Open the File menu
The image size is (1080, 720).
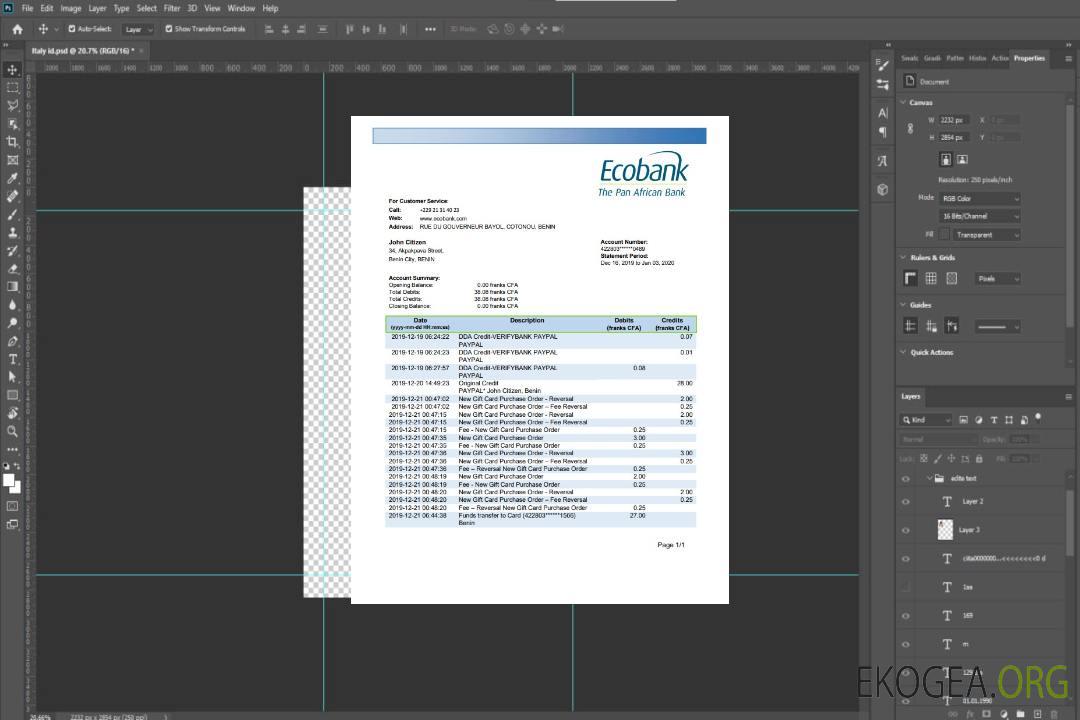coord(28,8)
